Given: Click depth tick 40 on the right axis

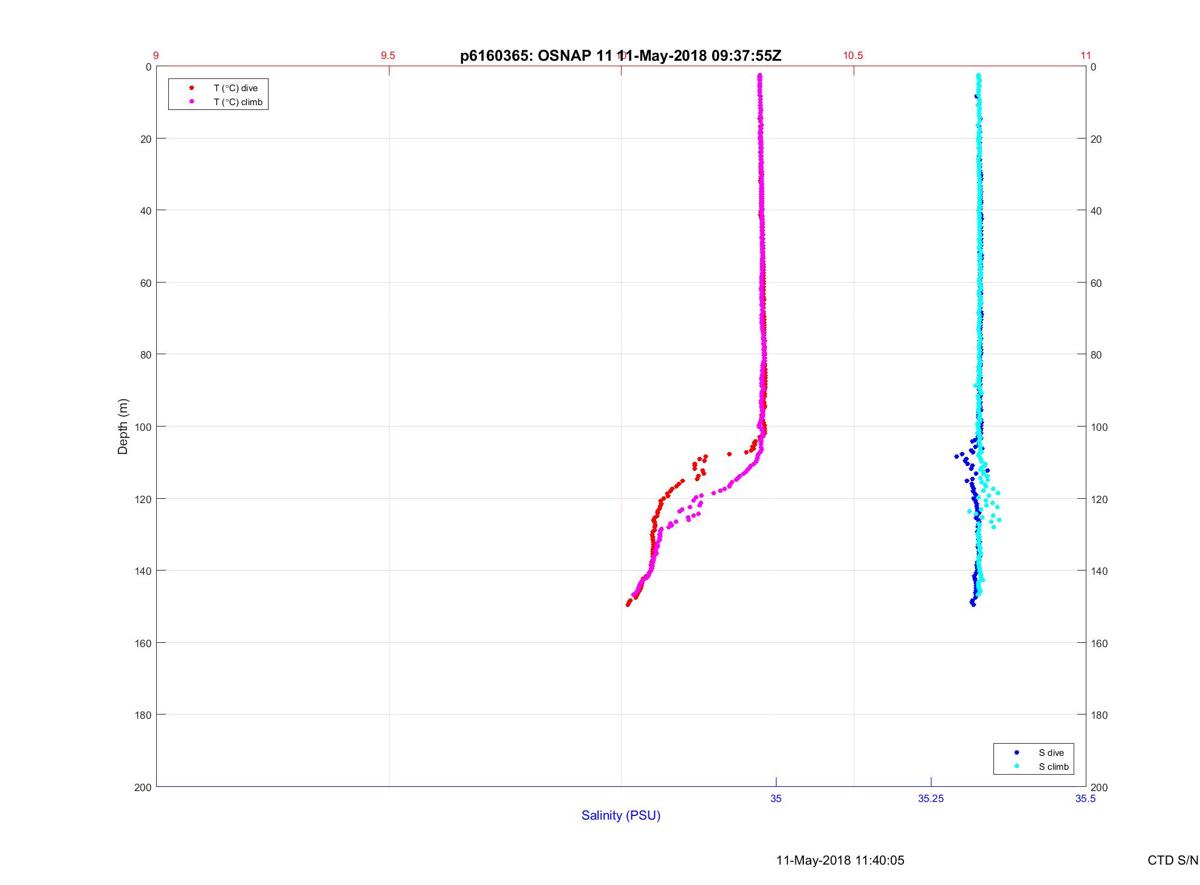Looking at the screenshot, I should [x=1098, y=211].
